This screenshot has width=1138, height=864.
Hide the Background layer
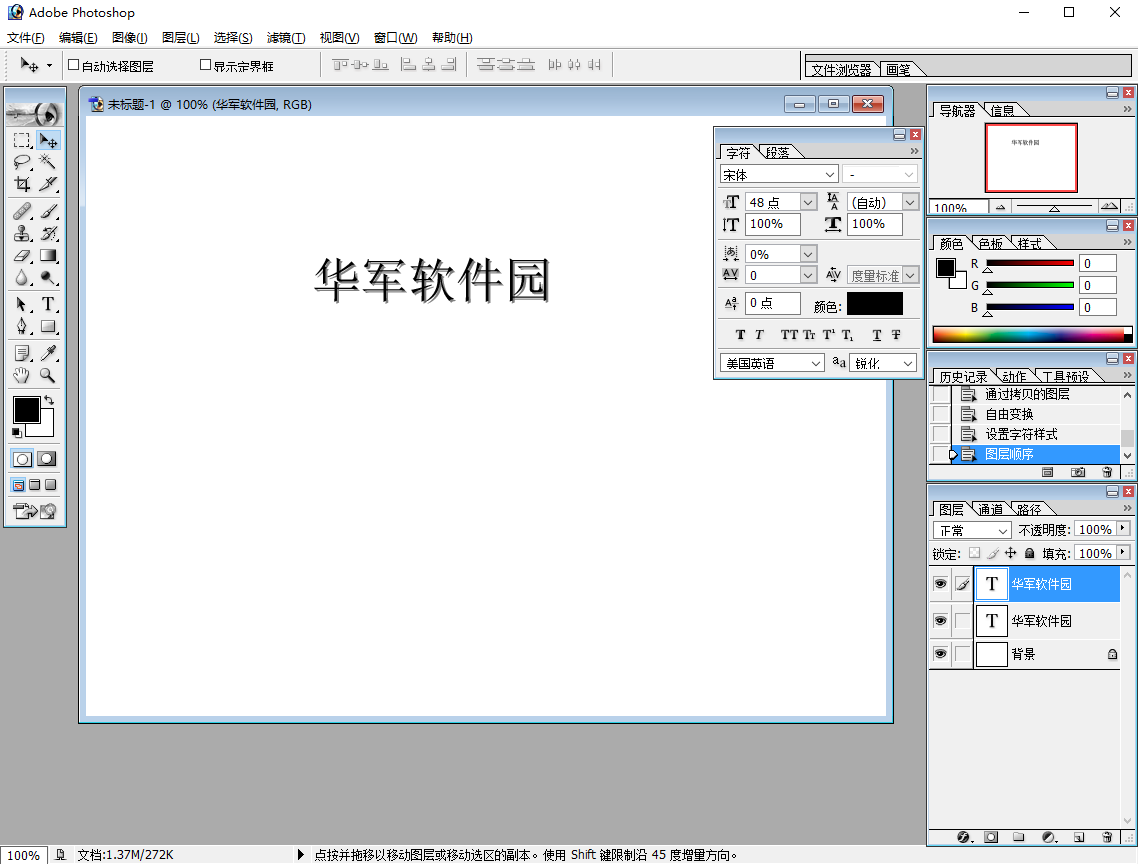940,654
